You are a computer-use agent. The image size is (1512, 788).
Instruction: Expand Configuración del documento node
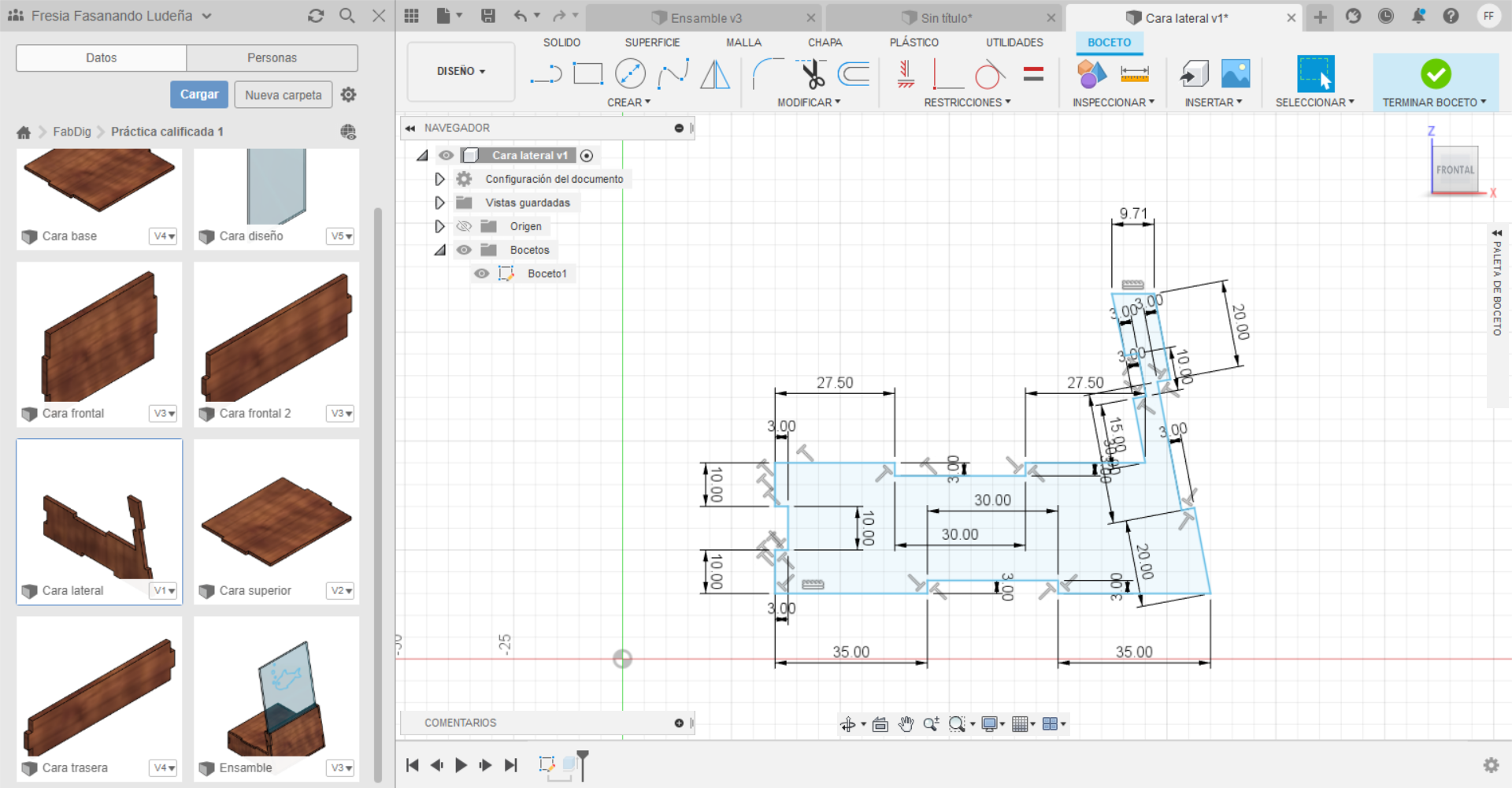click(x=439, y=179)
